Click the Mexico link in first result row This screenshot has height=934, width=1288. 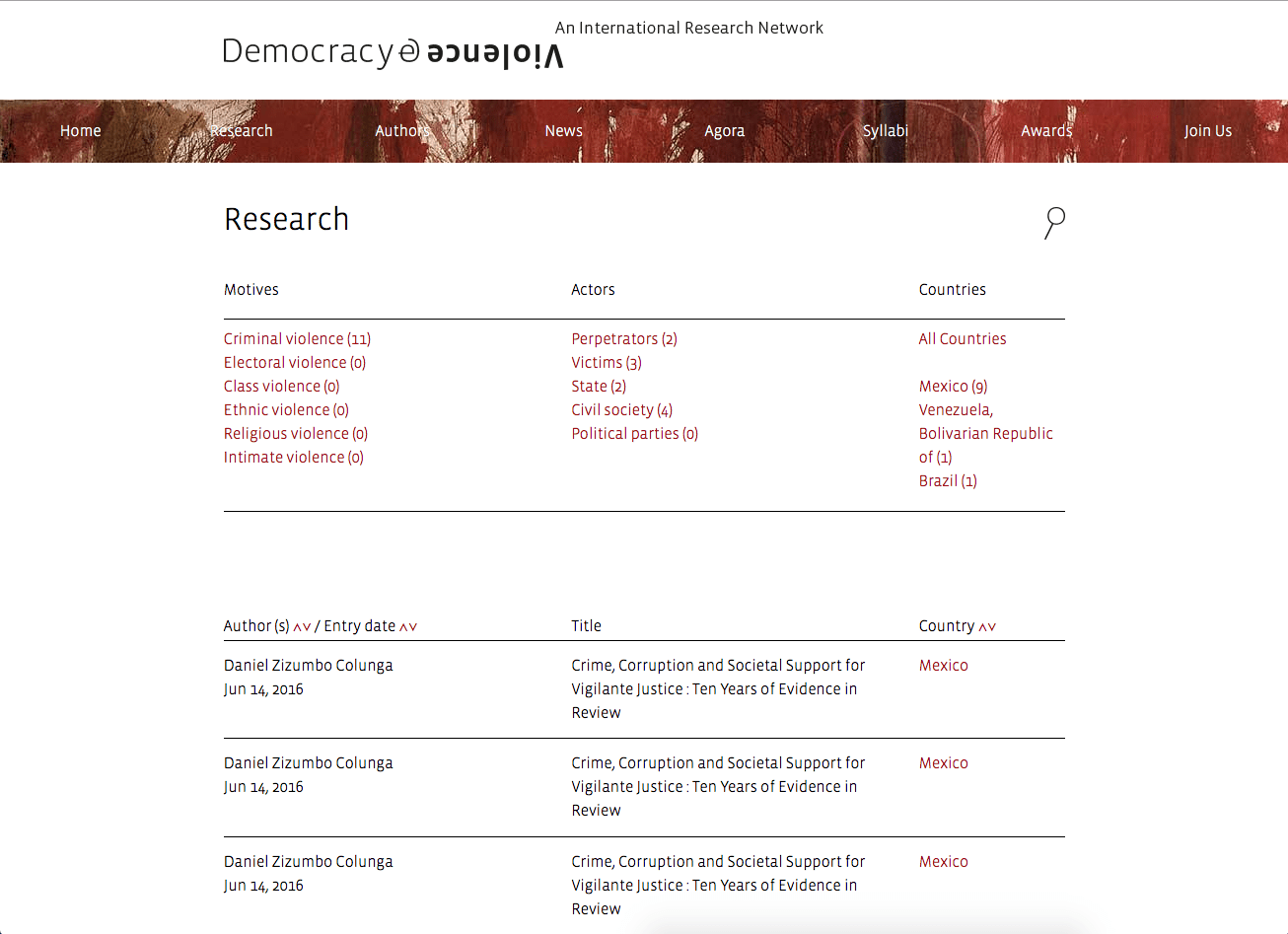point(944,665)
